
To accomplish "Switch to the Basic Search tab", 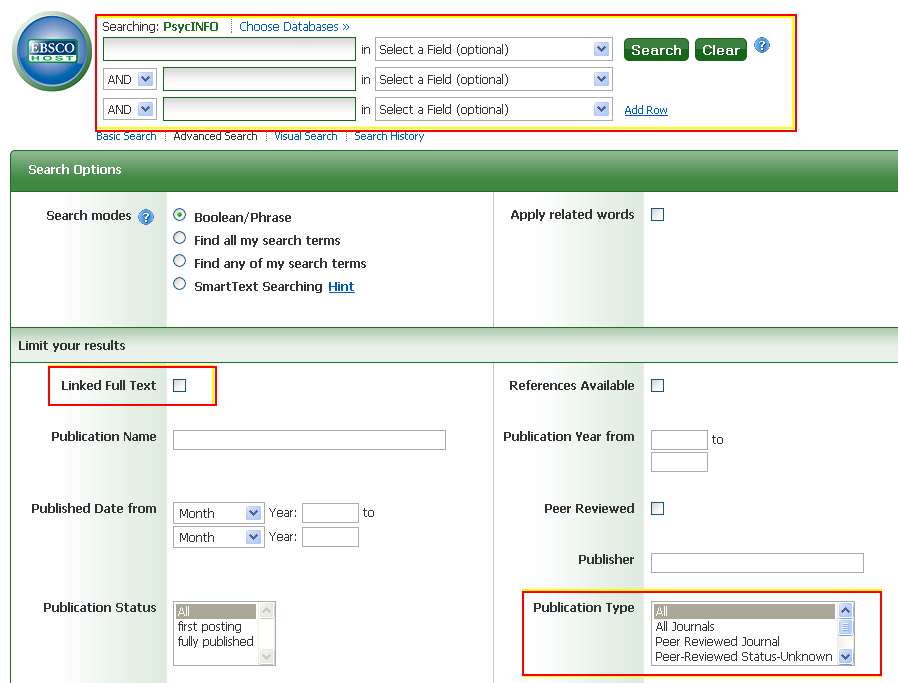I will (126, 136).
